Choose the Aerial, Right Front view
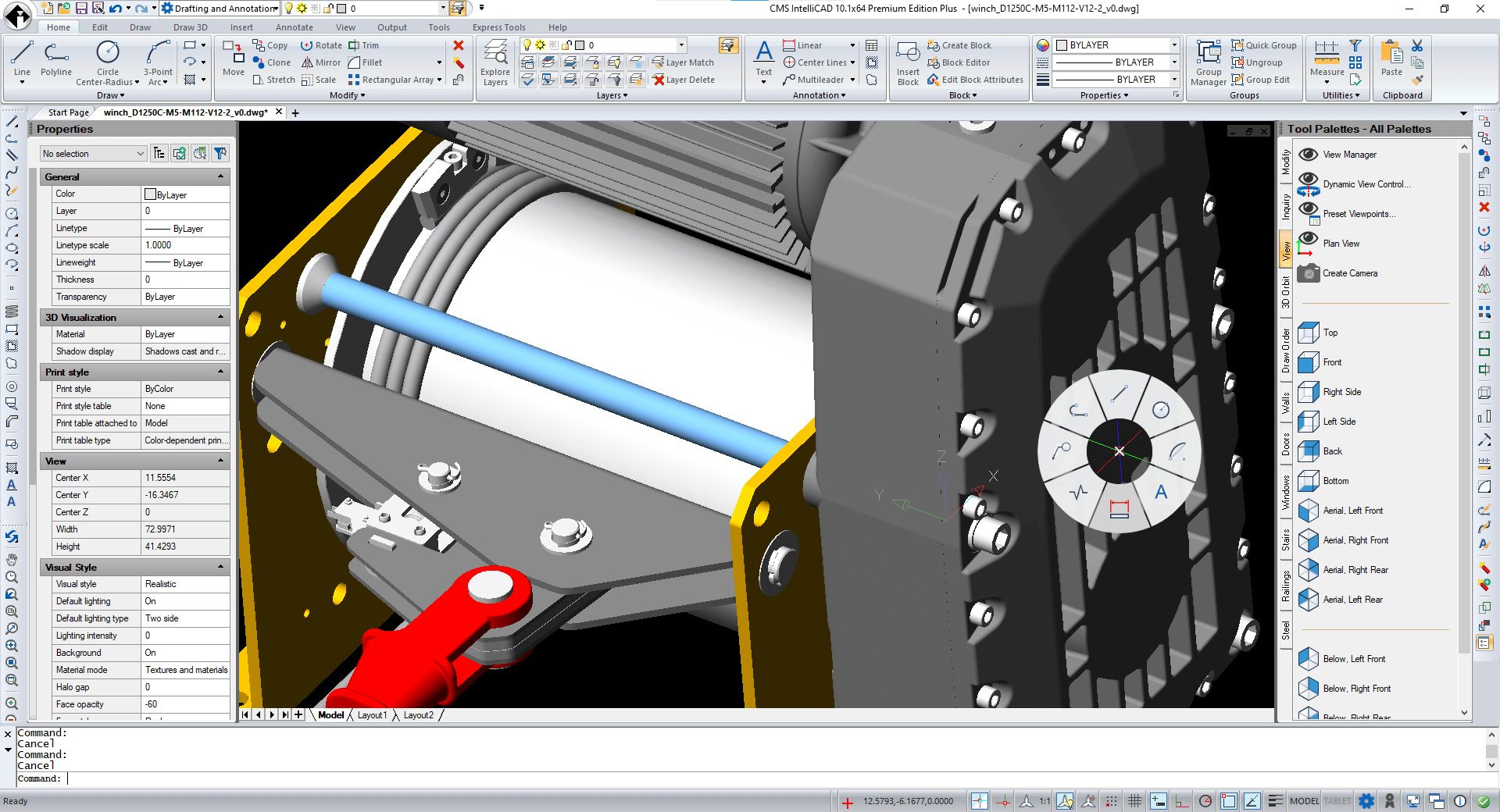Image resolution: width=1500 pixels, height=812 pixels. (x=1355, y=540)
